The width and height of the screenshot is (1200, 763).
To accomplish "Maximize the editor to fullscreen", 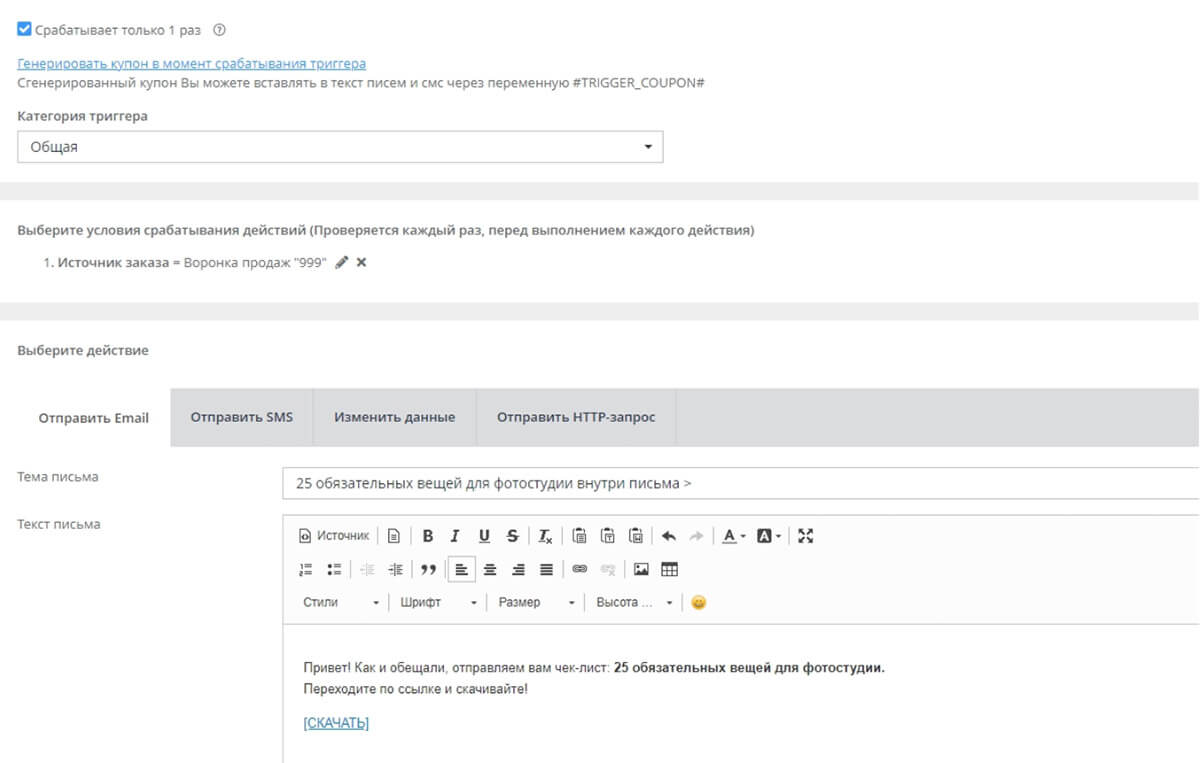I will click(806, 536).
